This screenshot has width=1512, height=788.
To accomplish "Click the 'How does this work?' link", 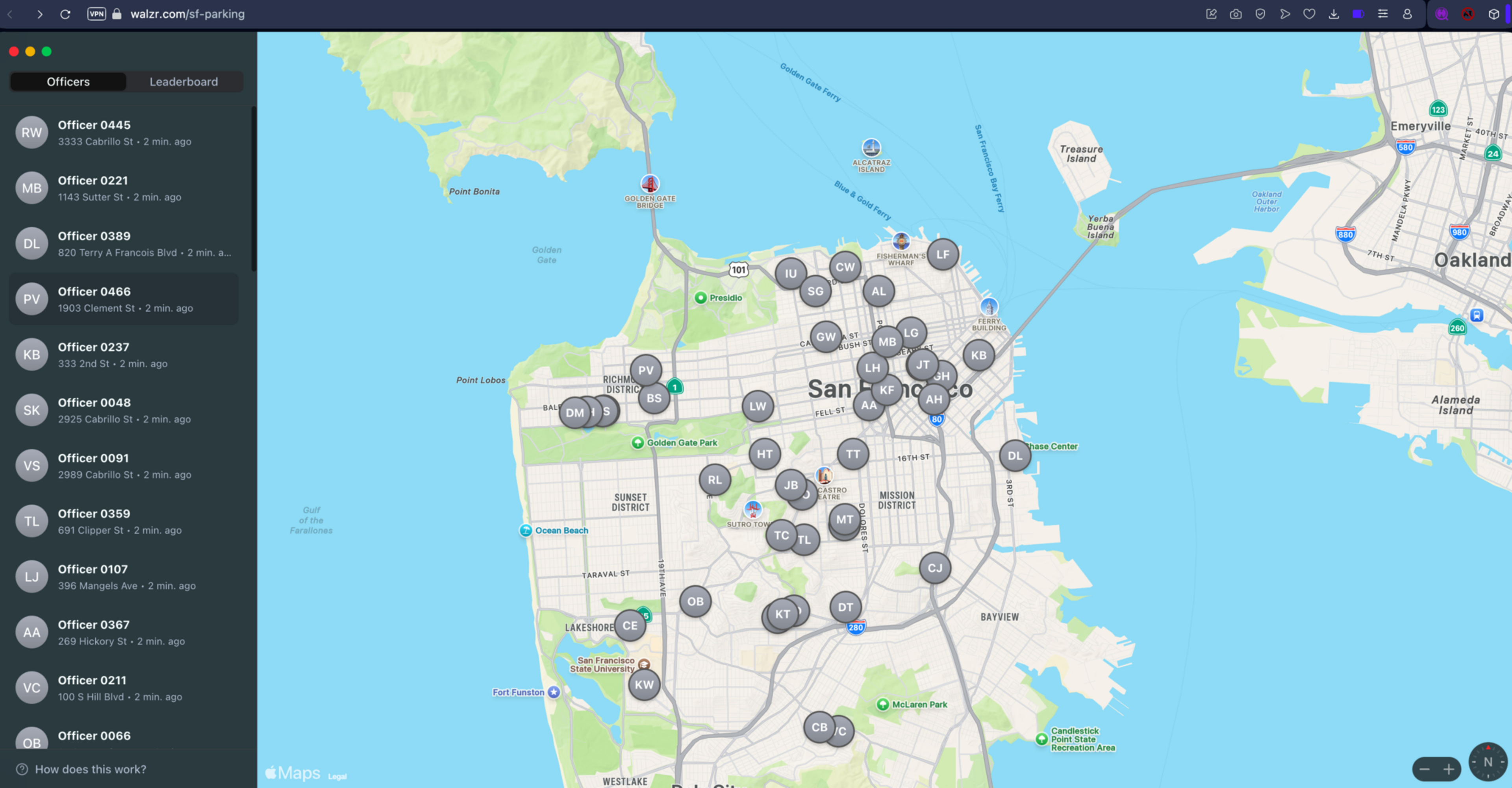I will coord(82,769).
